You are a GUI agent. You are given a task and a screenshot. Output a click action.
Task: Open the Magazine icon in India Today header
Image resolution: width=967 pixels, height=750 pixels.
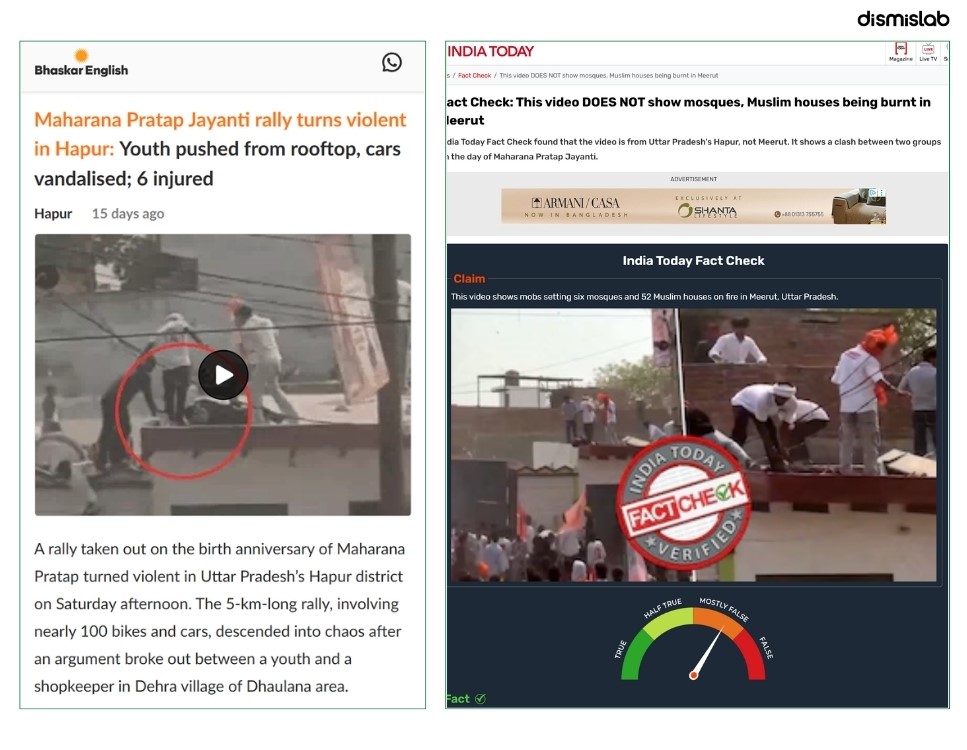901,52
